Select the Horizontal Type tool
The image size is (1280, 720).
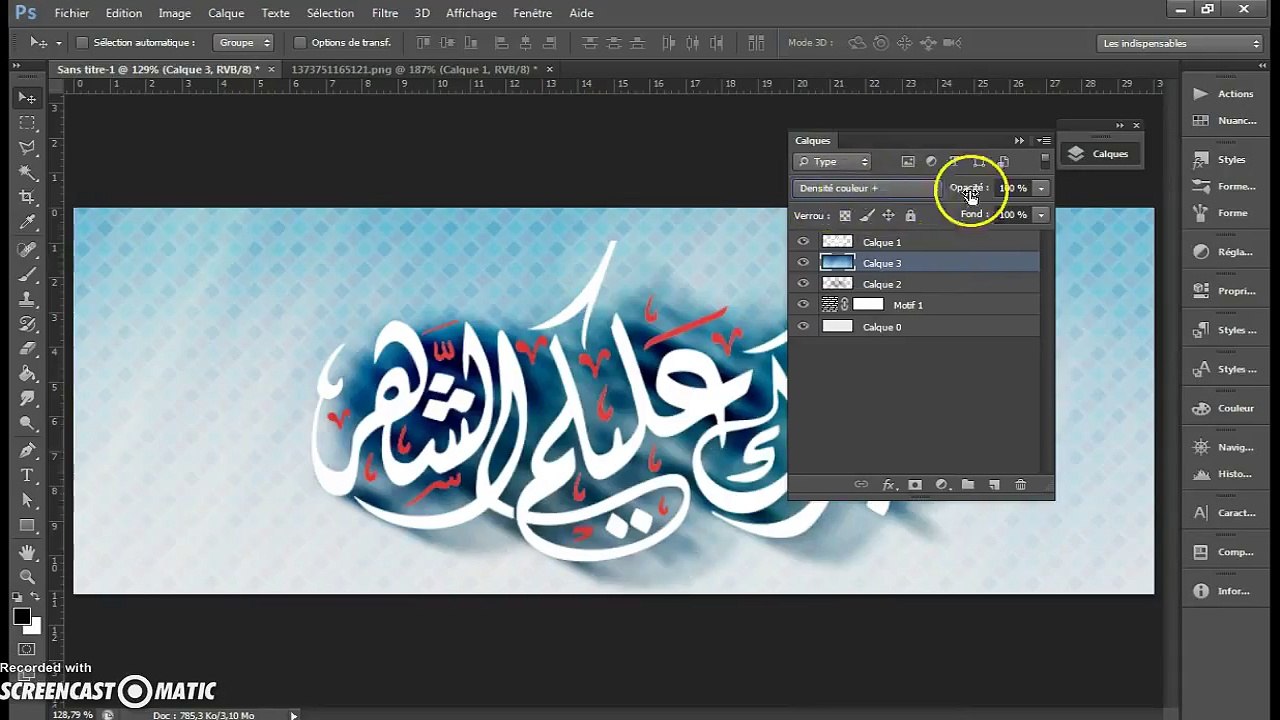(27, 475)
